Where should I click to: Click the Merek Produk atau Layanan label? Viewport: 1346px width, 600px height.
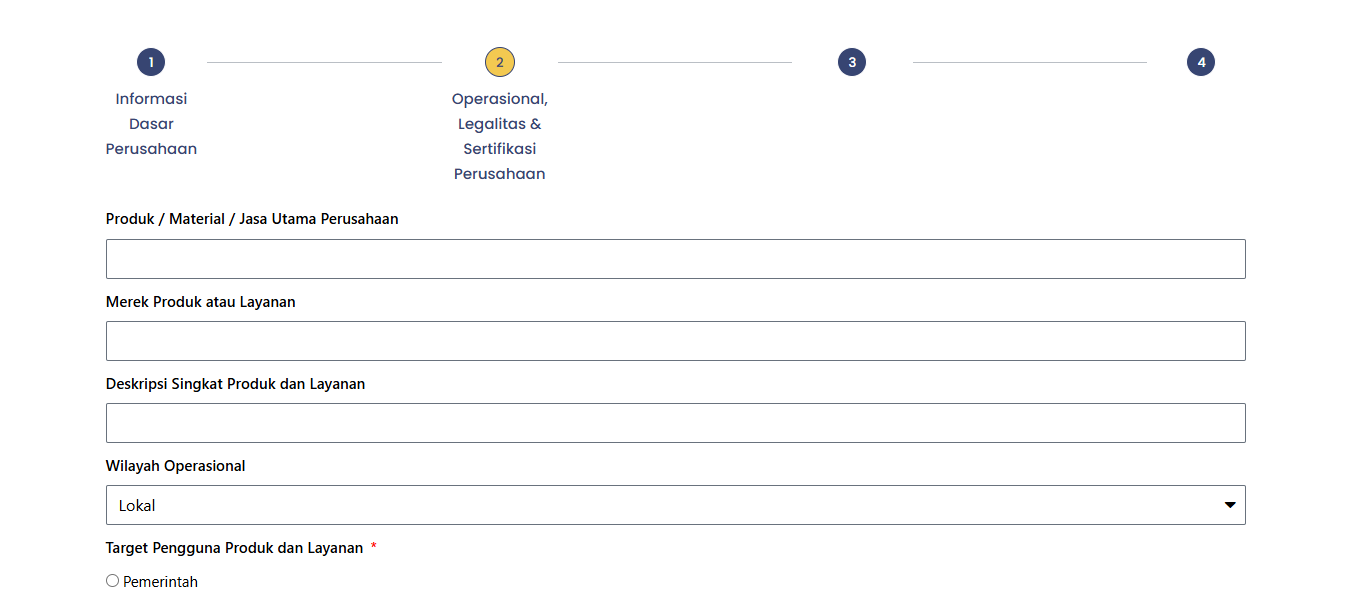click(x=201, y=301)
